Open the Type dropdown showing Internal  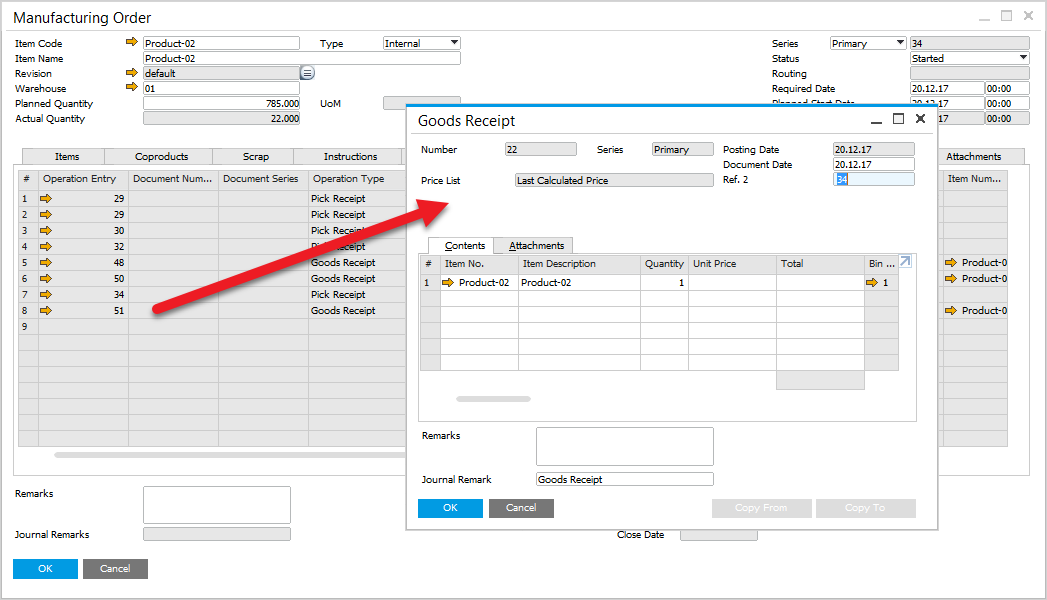[x=454, y=43]
